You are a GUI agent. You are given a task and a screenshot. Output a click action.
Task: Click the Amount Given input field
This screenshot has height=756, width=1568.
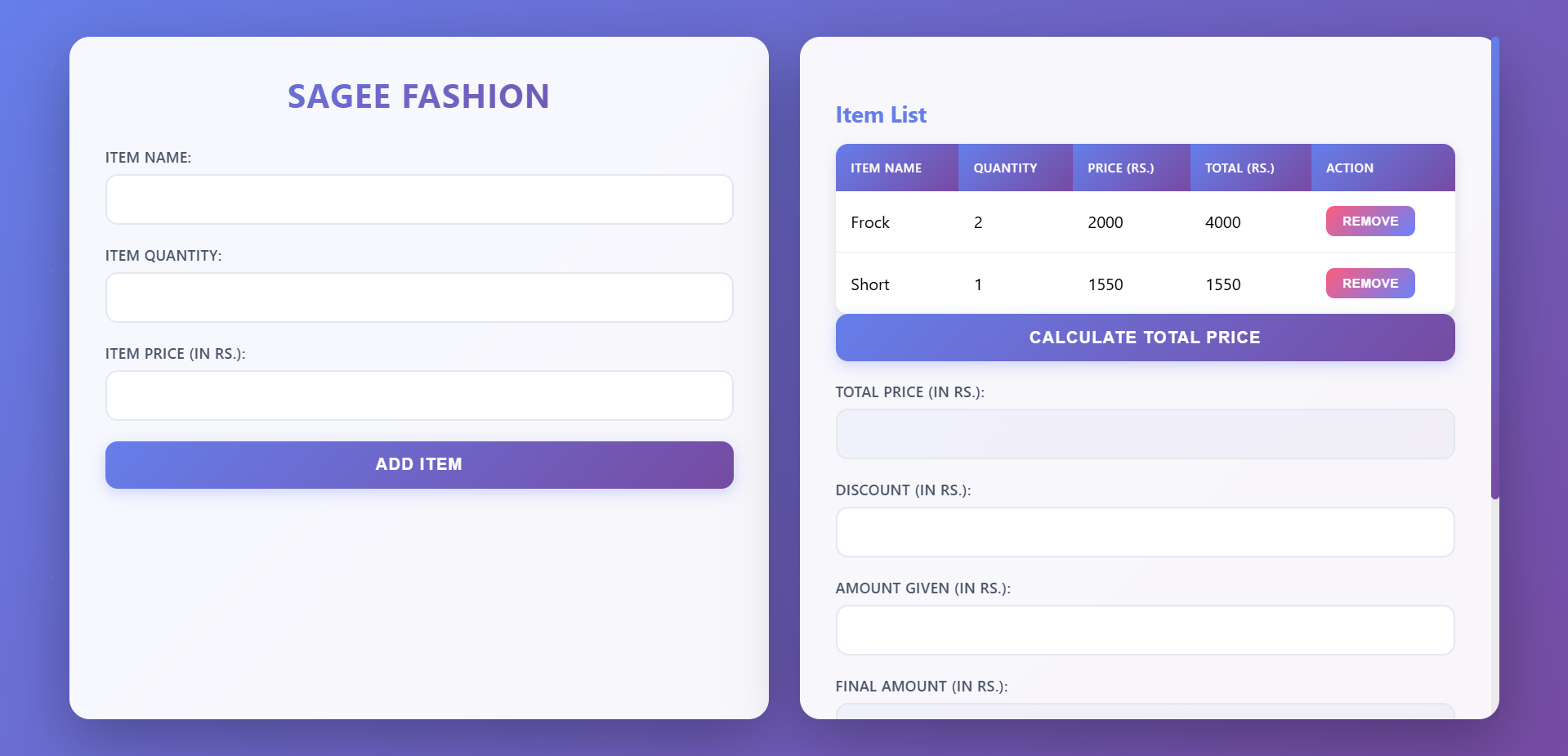coord(1144,629)
